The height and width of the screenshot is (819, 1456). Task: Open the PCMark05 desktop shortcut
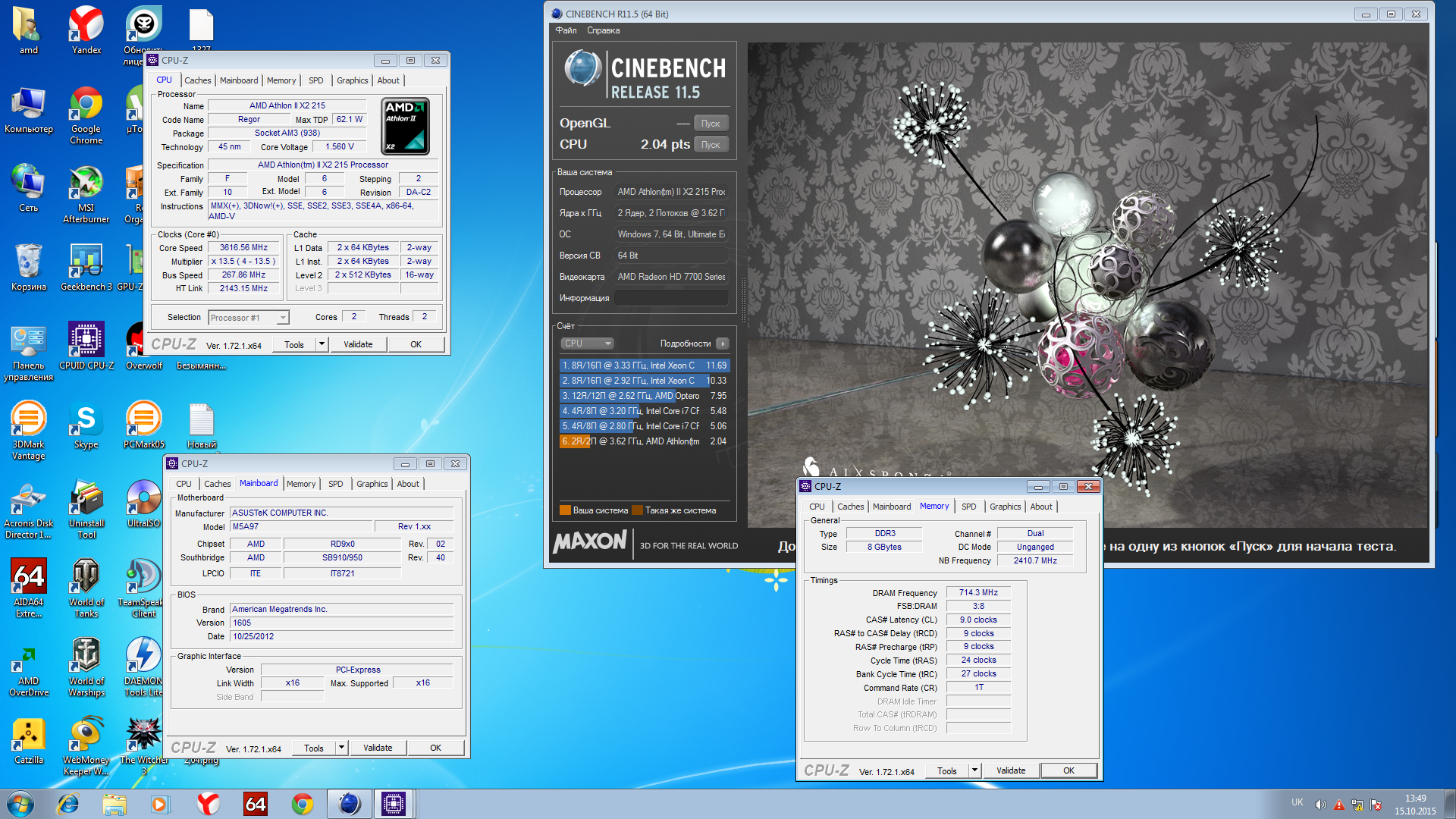click(x=143, y=425)
